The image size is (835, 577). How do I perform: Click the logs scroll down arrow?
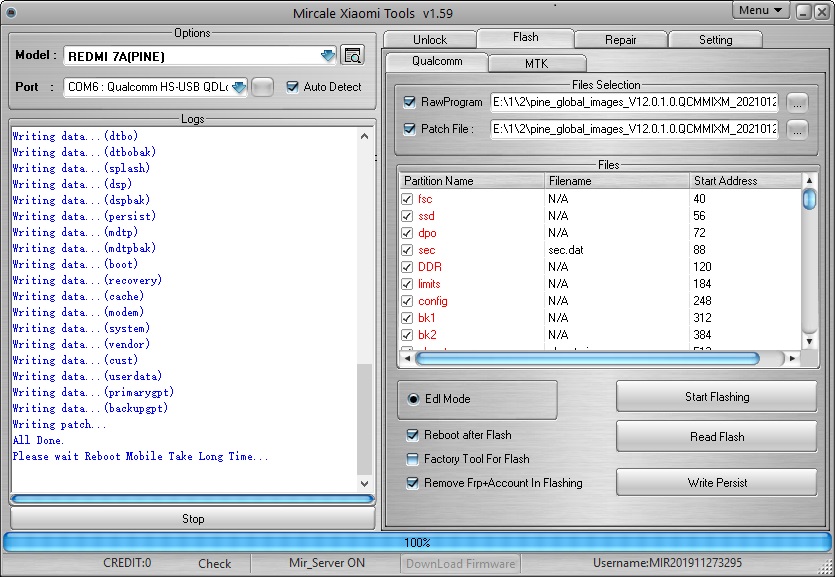click(x=365, y=484)
